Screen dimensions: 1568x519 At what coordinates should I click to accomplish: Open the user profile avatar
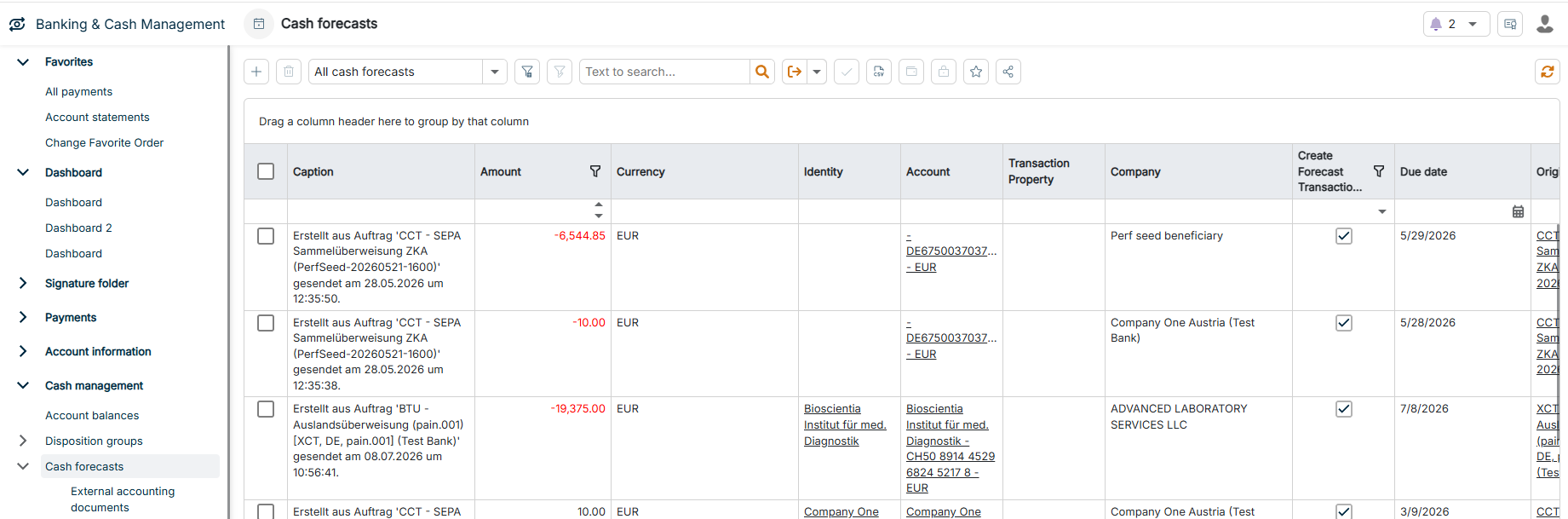pos(1545,24)
